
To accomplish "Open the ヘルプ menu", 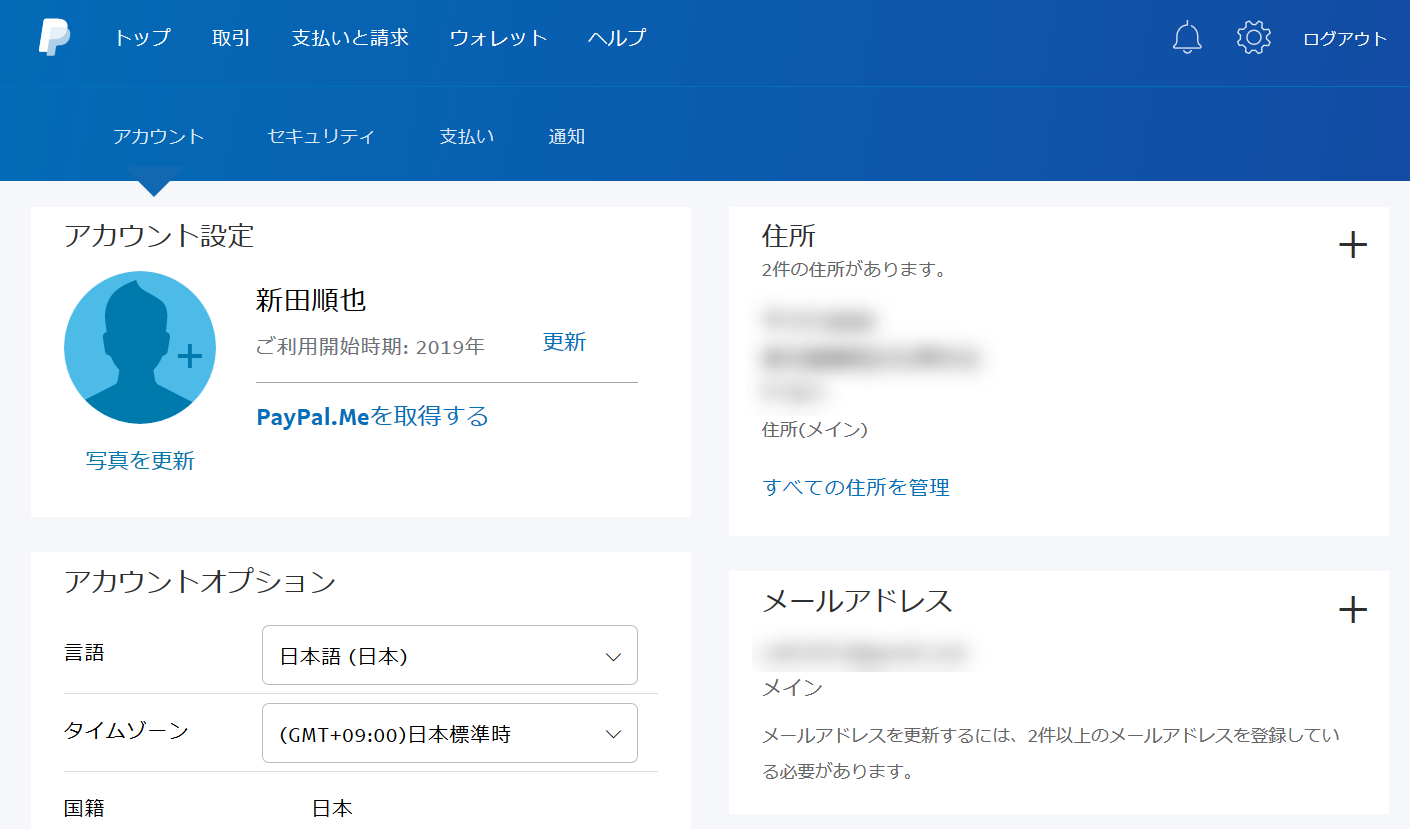I will click(x=616, y=38).
